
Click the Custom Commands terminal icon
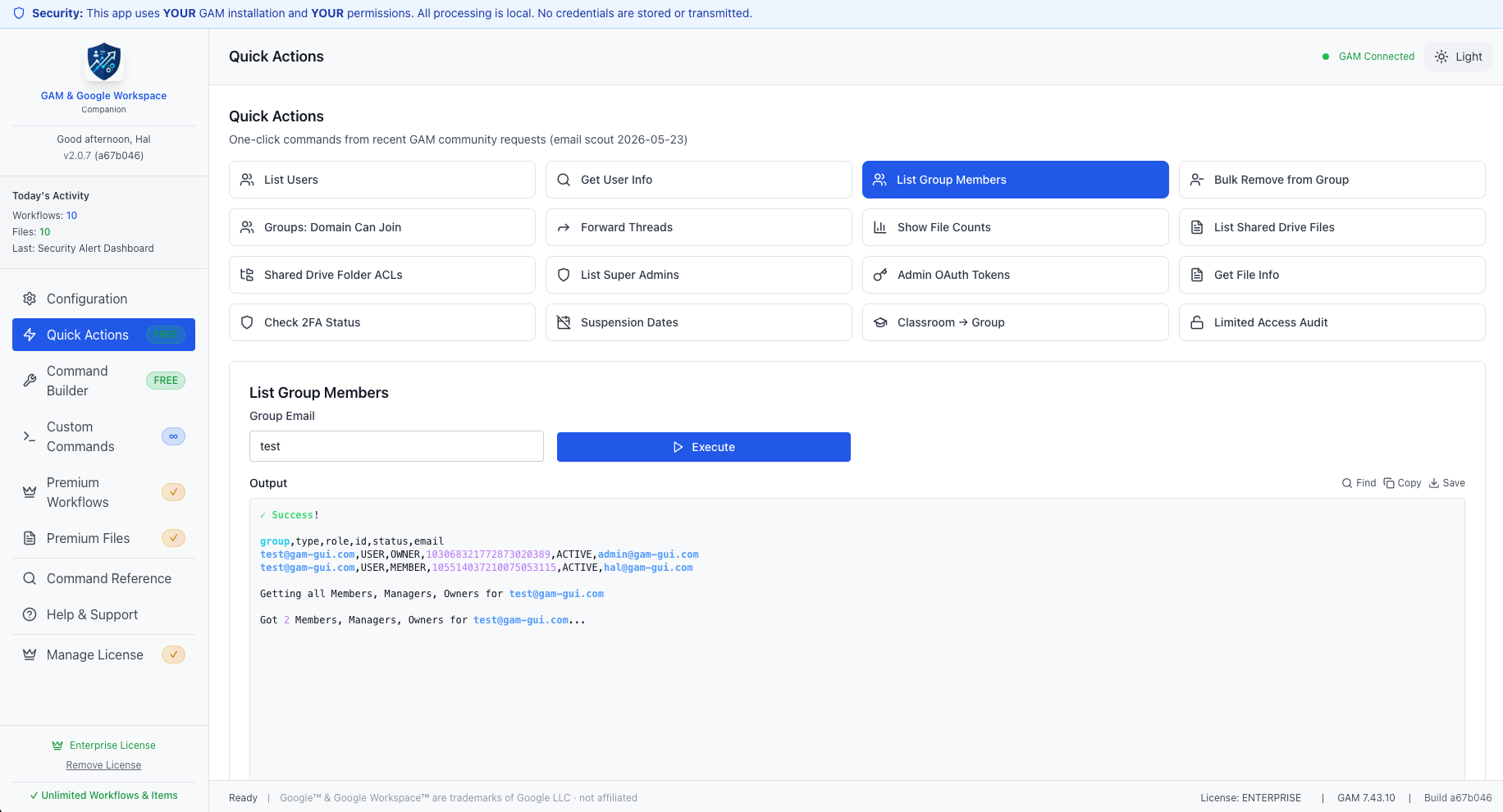coord(30,436)
